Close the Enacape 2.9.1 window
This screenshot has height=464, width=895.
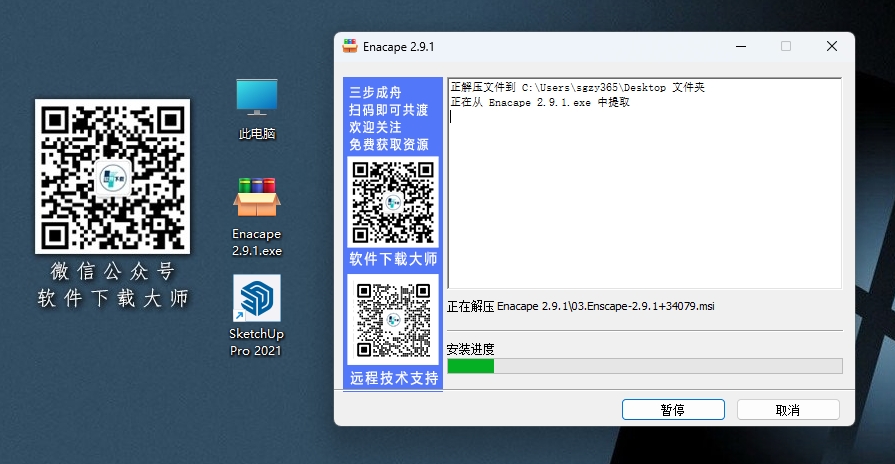(x=832, y=46)
